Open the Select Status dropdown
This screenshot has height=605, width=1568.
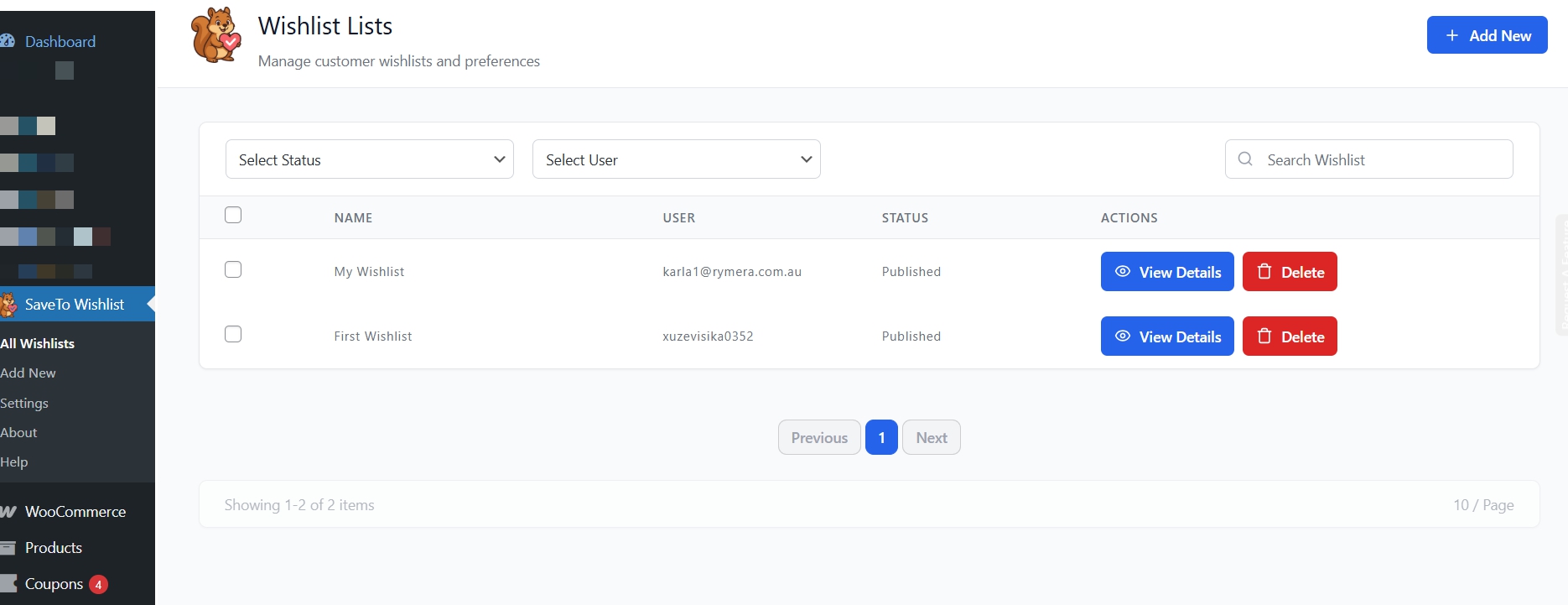[x=369, y=159]
